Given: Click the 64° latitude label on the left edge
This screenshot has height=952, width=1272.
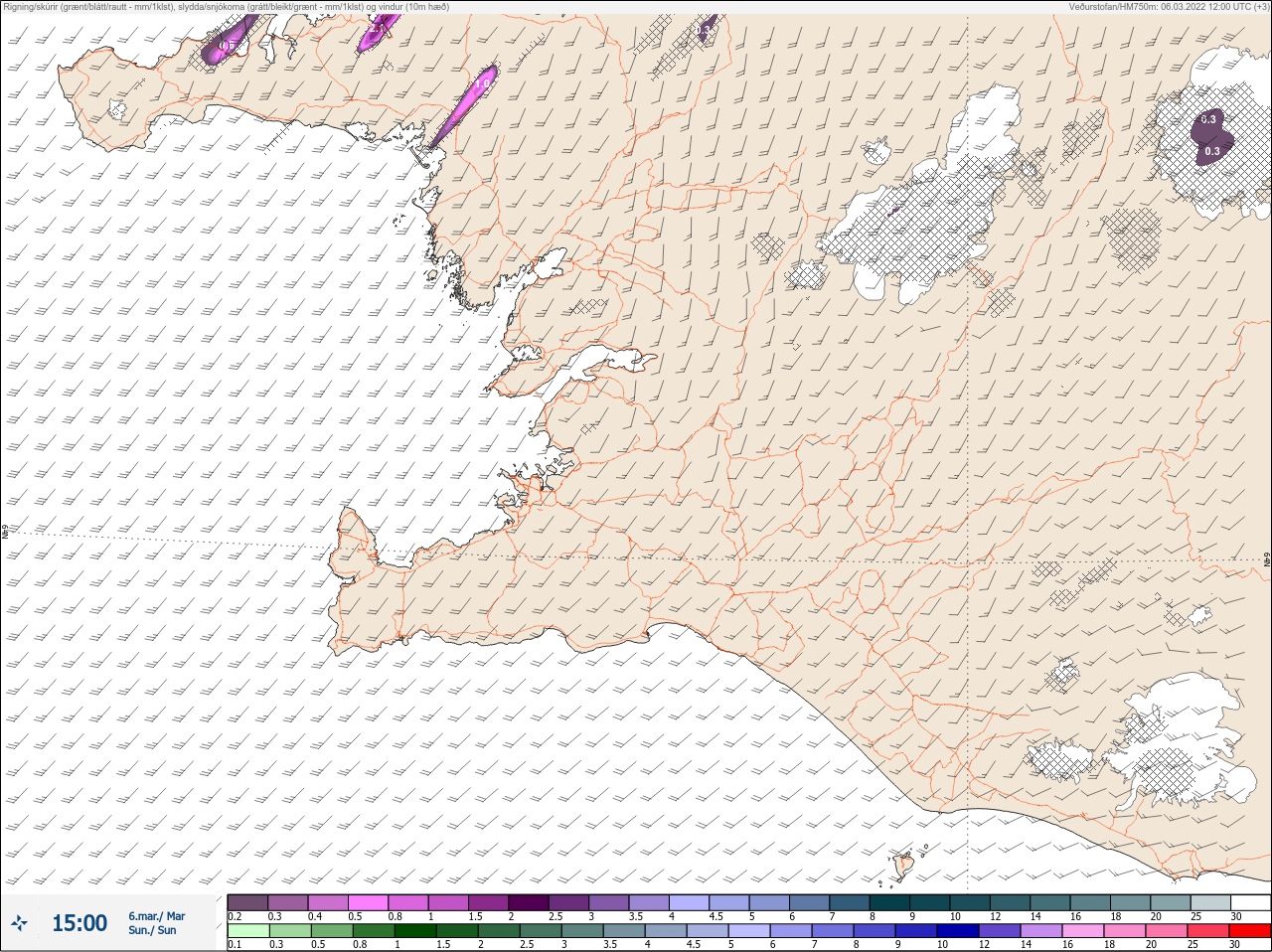Looking at the screenshot, I should pos(4,532).
